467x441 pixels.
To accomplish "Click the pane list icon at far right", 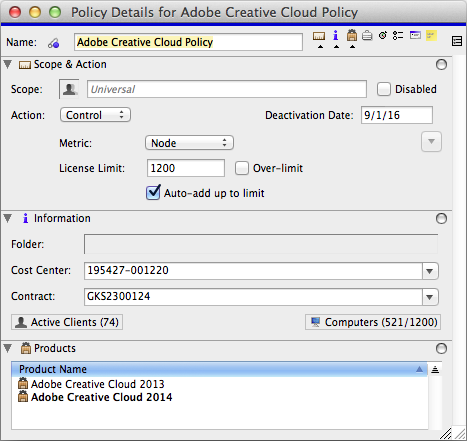I will tap(457, 41).
